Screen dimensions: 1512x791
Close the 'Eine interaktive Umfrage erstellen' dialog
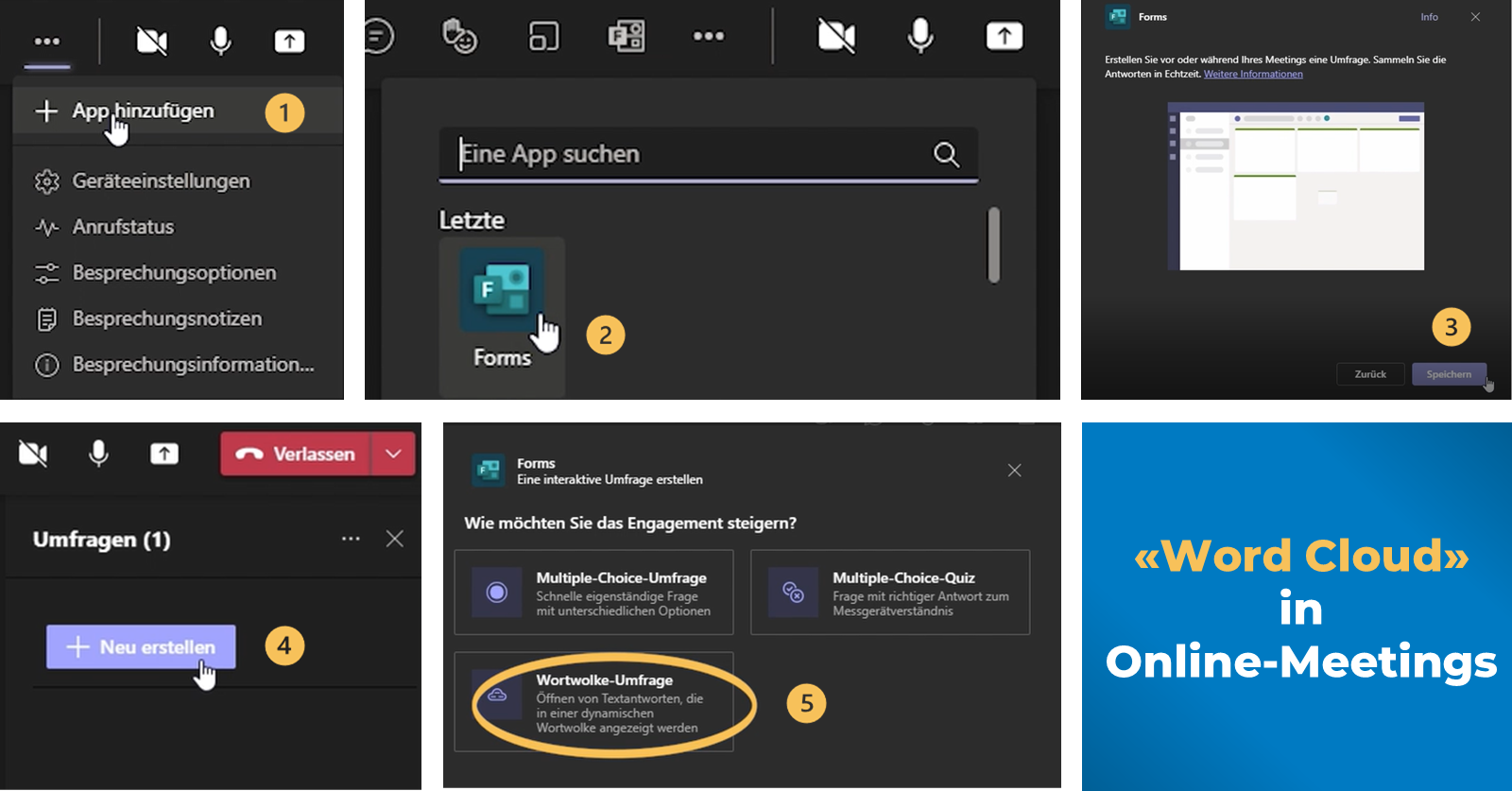coord(1014,471)
